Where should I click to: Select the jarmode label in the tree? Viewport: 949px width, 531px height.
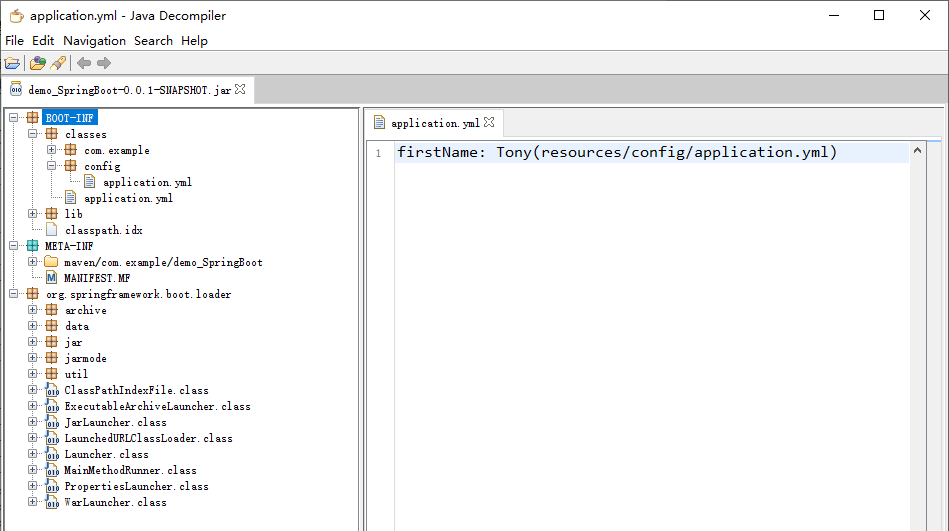pos(85,358)
